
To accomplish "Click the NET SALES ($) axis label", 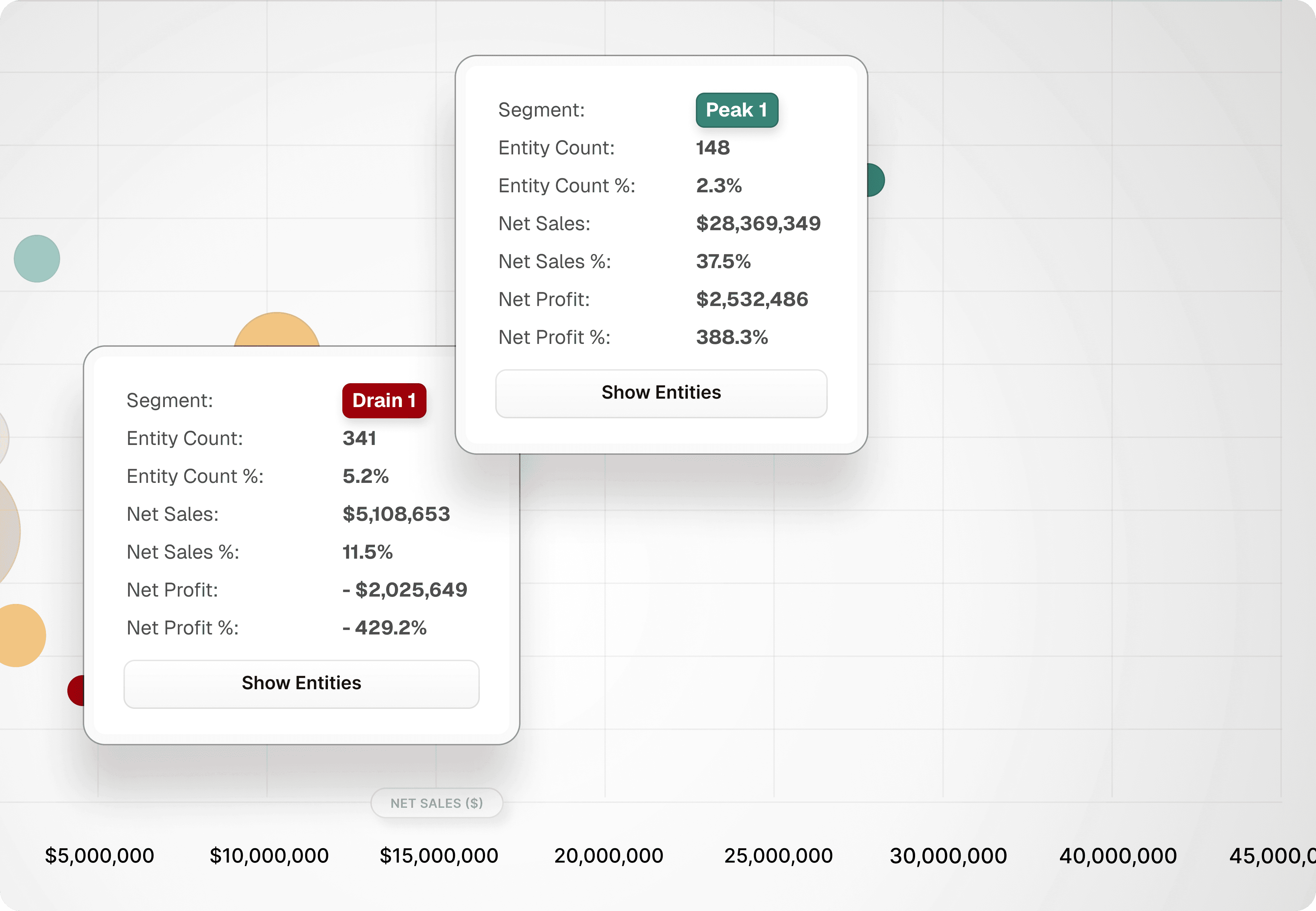I will pyautogui.click(x=436, y=803).
